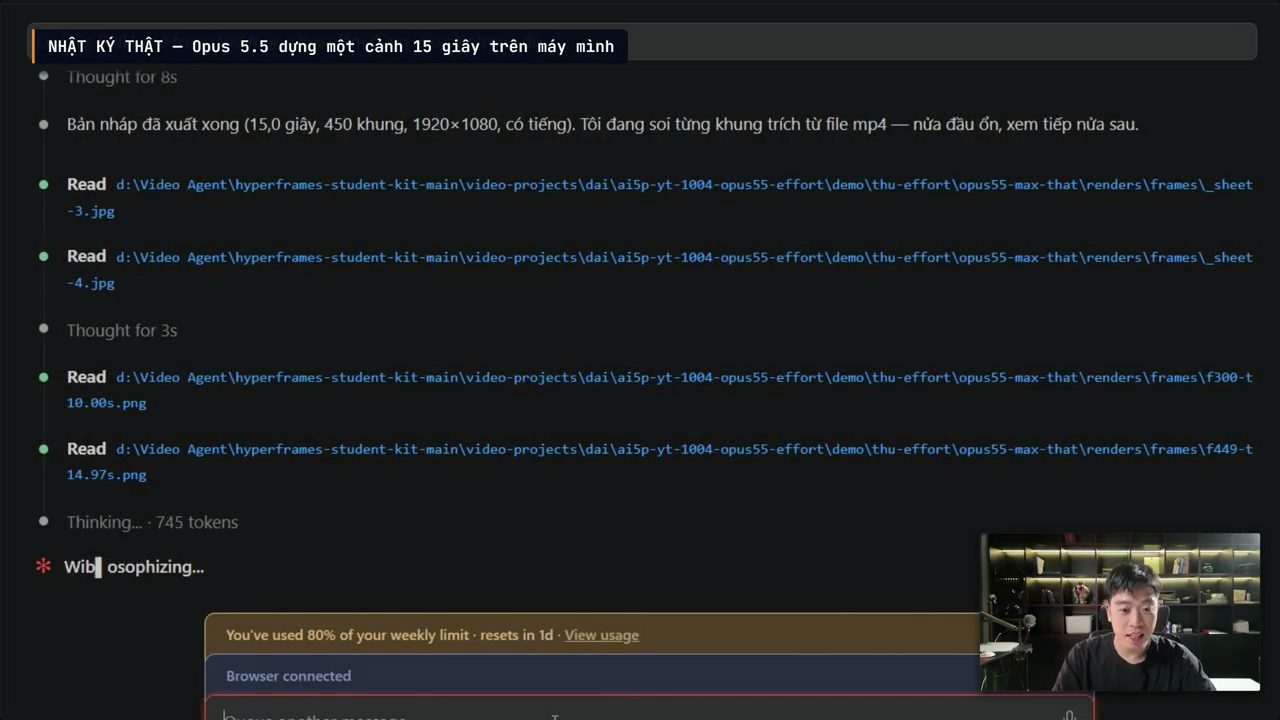Open the View usage link
The width and height of the screenshot is (1280, 720).
point(601,635)
